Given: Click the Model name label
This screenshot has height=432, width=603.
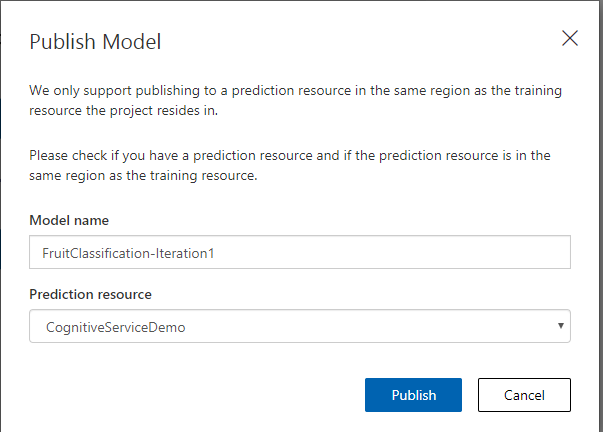Looking at the screenshot, I should click(x=69, y=220).
